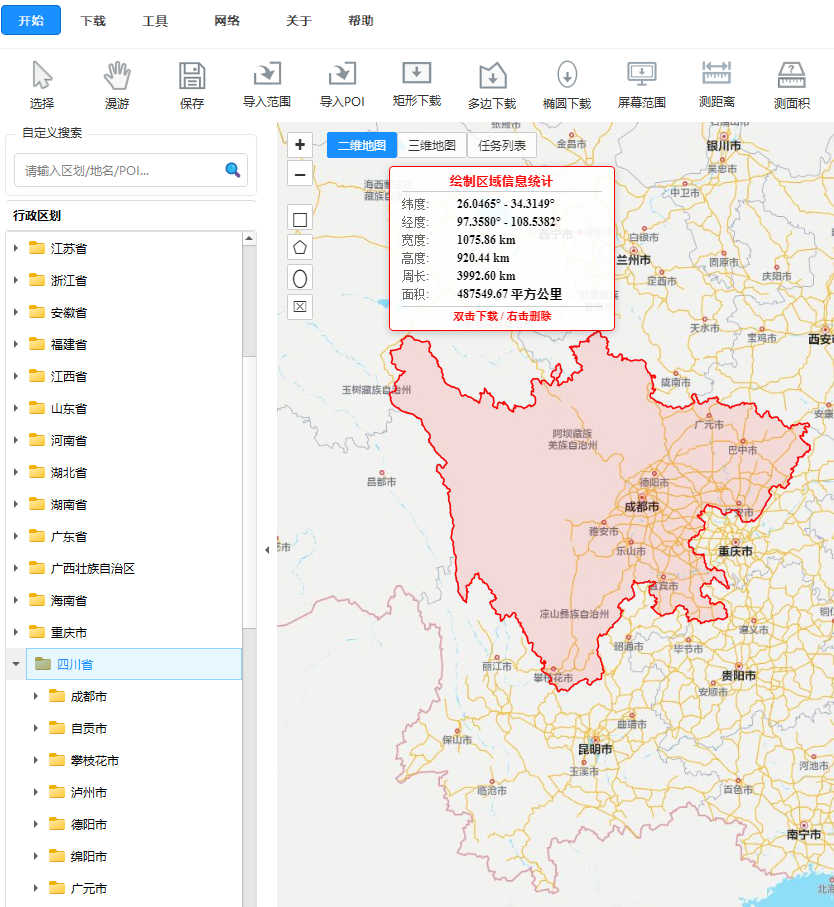Choose the 椭圆下载 ellipse download tool

click(567, 85)
